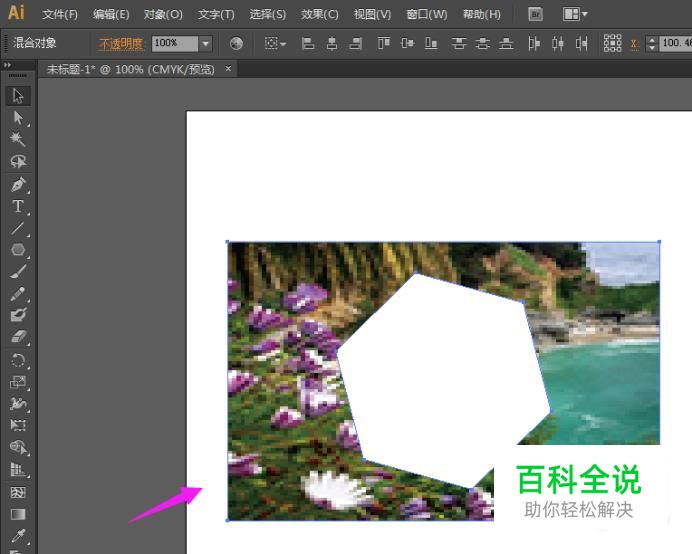Open the Align To dropdown
This screenshot has width=692, height=554.
click(275, 43)
